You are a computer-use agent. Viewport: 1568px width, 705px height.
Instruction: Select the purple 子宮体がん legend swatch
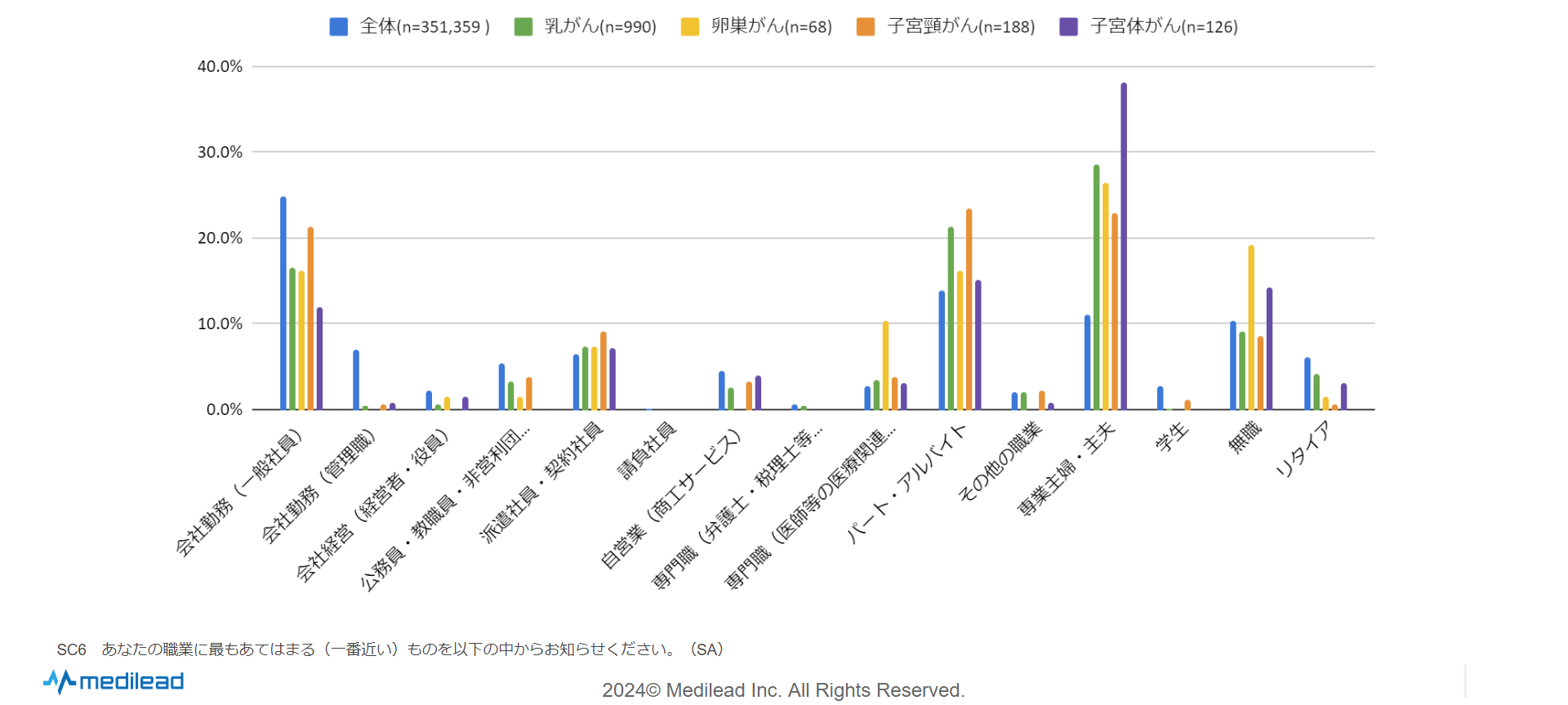click(1068, 27)
